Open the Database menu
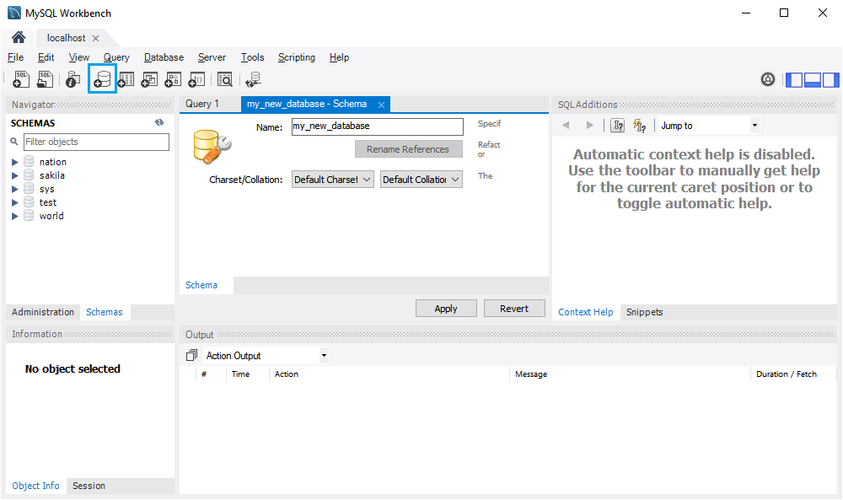Image resolution: width=843 pixels, height=500 pixels. [x=163, y=57]
